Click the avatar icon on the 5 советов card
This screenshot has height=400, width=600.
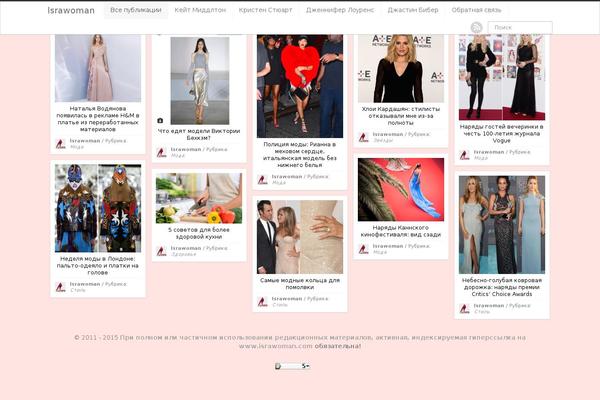161,251
